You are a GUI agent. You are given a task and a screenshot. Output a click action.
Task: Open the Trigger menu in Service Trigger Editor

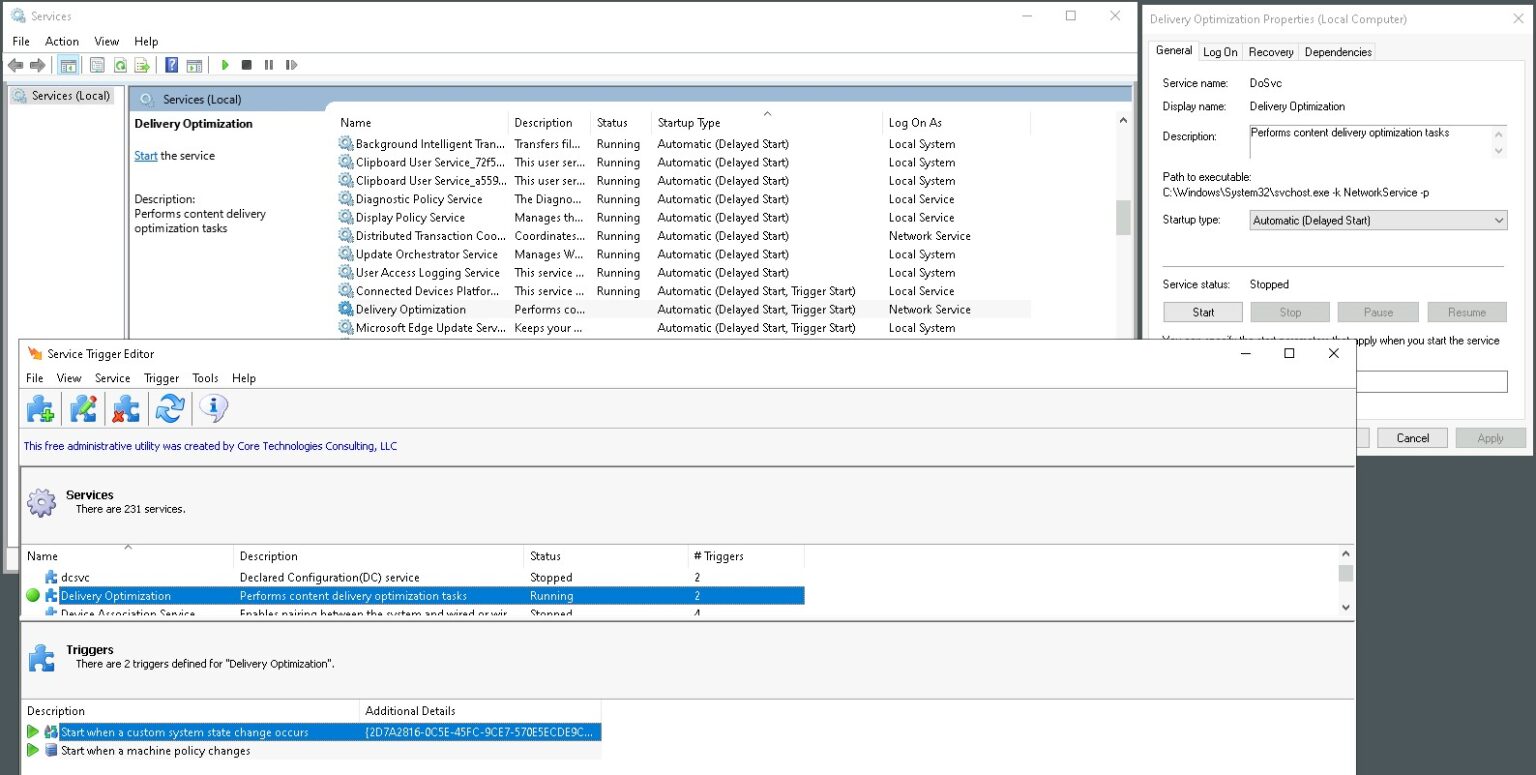161,378
